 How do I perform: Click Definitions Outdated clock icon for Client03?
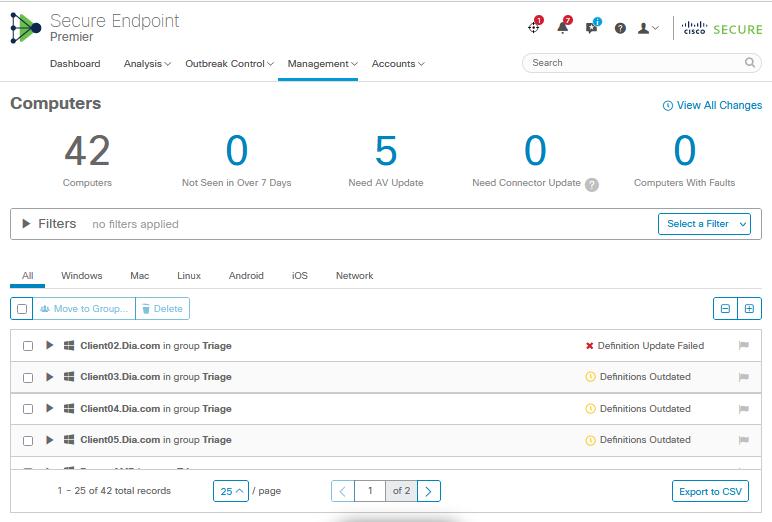pyautogui.click(x=590, y=377)
